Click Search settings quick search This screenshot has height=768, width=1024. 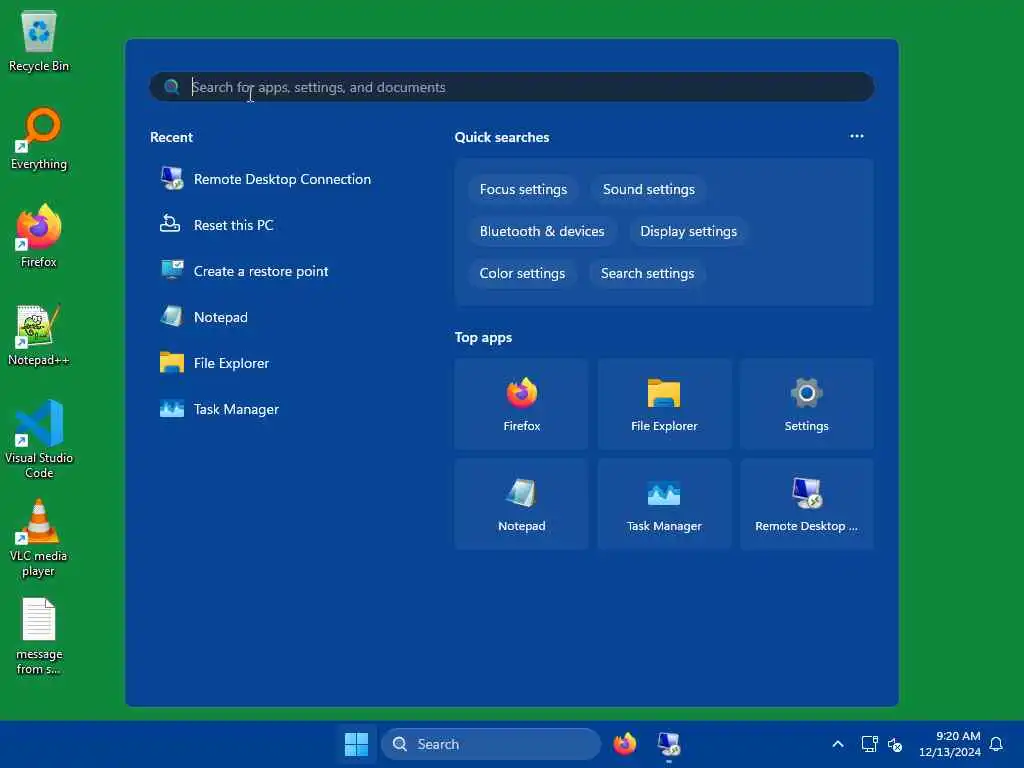click(647, 273)
